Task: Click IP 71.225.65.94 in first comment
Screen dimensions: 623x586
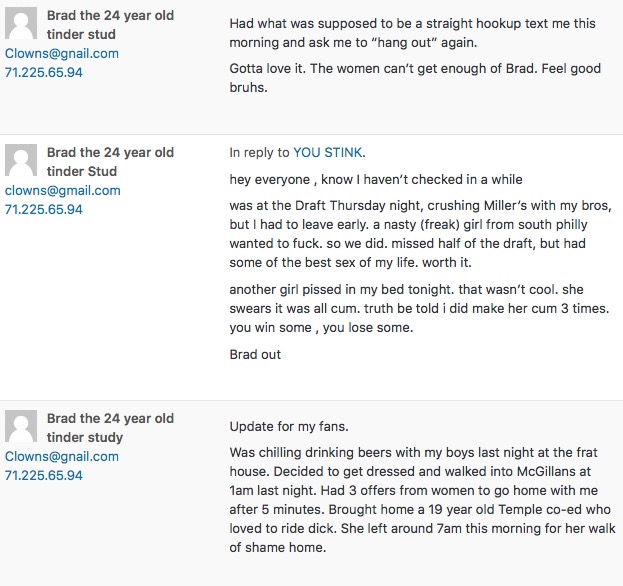Action: pyautogui.click(x=44, y=72)
